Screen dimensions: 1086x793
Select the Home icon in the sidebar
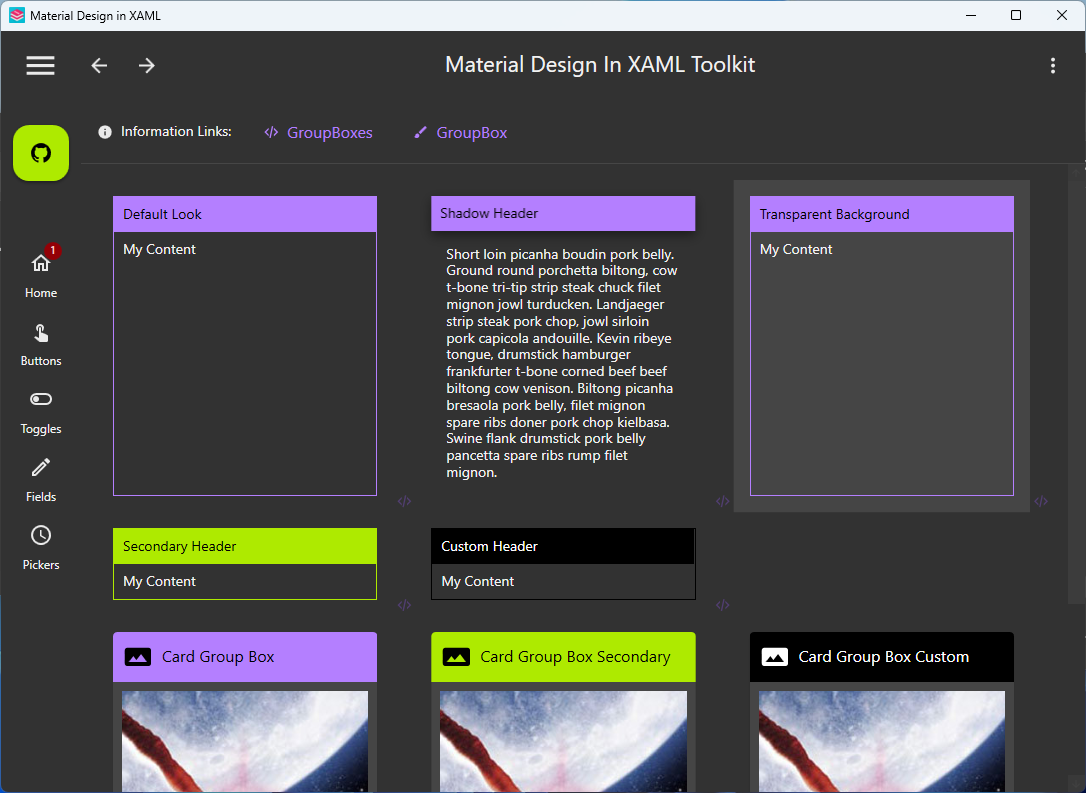(40, 263)
